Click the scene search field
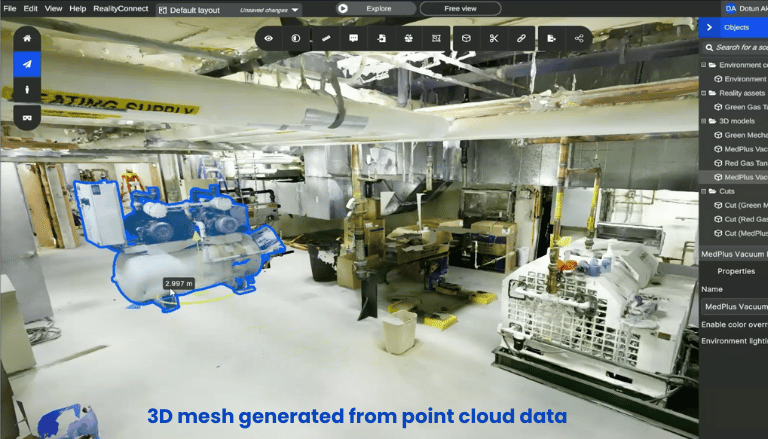The width and height of the screenshot is (768, 439). pyautogui.click(x=735, y=48)
